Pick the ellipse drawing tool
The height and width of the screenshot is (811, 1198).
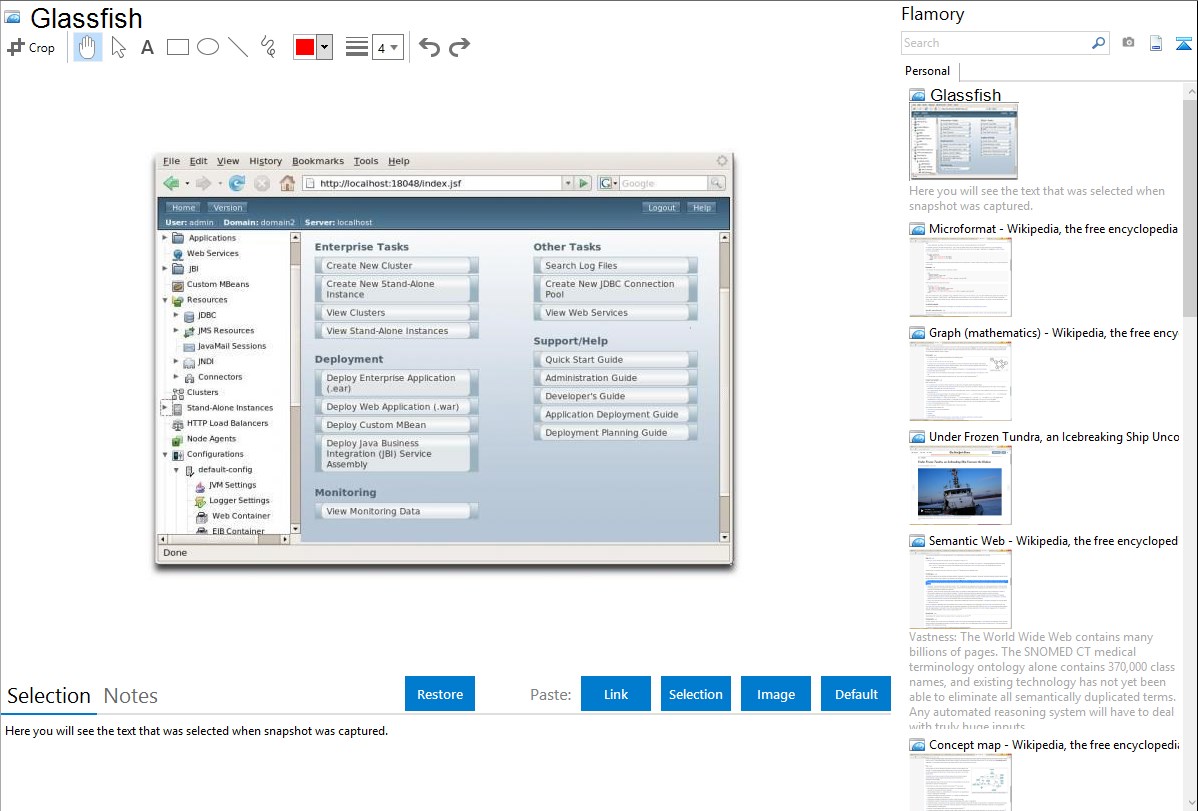coord(208,47)
